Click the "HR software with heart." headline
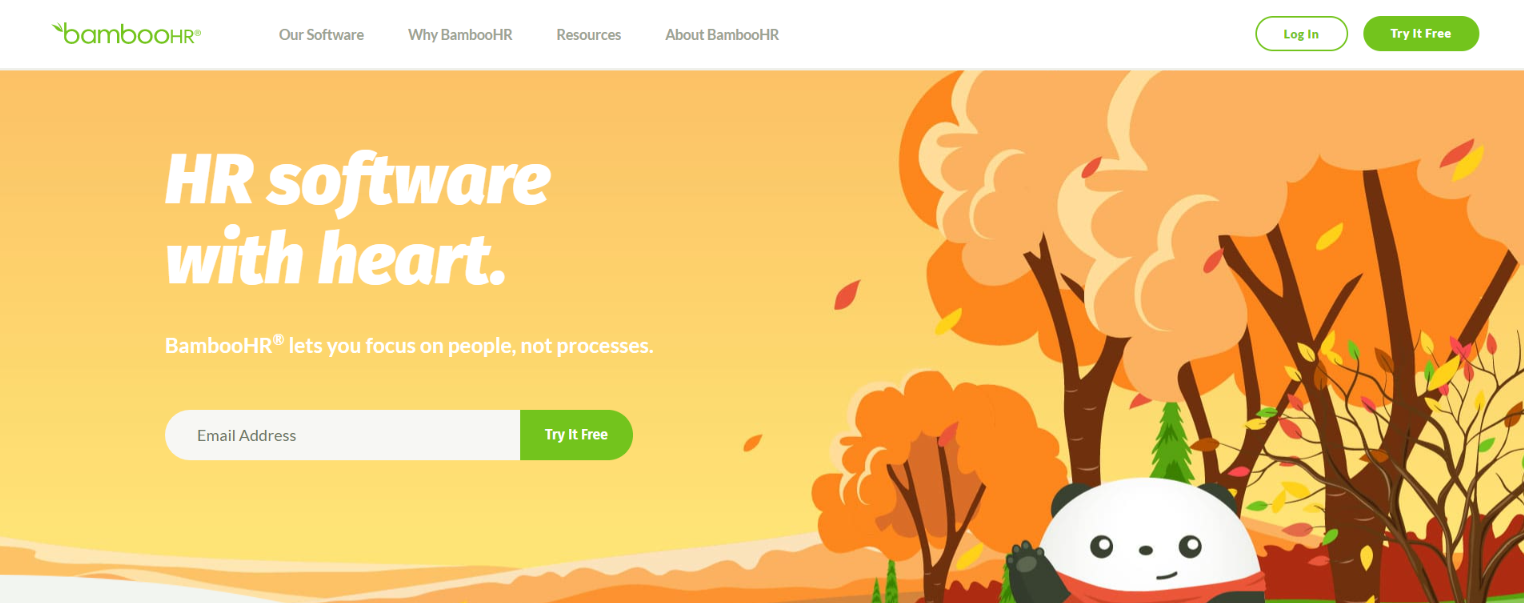Screen dimensions: 1524x603 357,219
